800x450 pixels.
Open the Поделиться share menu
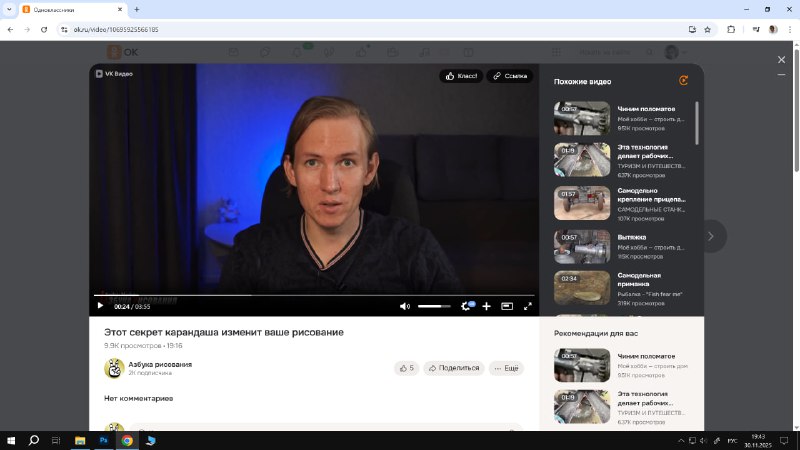pos(454,368)
